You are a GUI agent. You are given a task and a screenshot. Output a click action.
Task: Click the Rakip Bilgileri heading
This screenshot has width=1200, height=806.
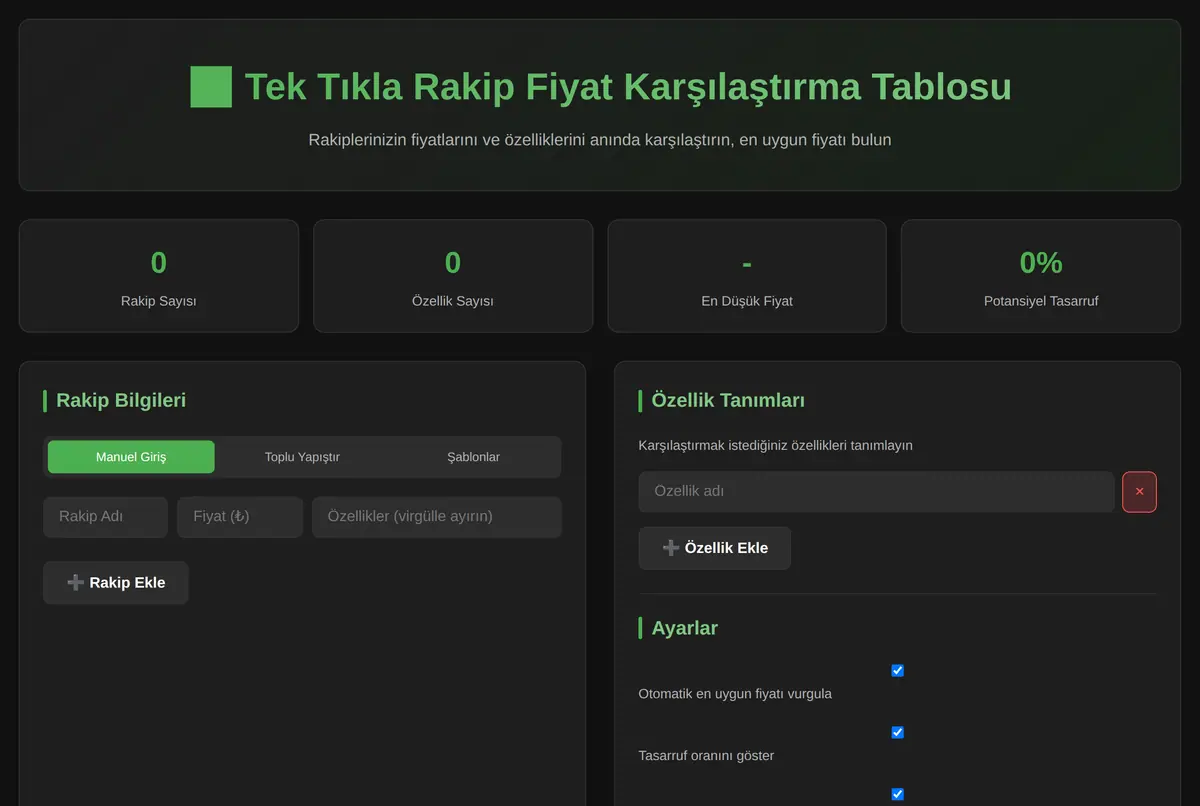coord(121,400)
